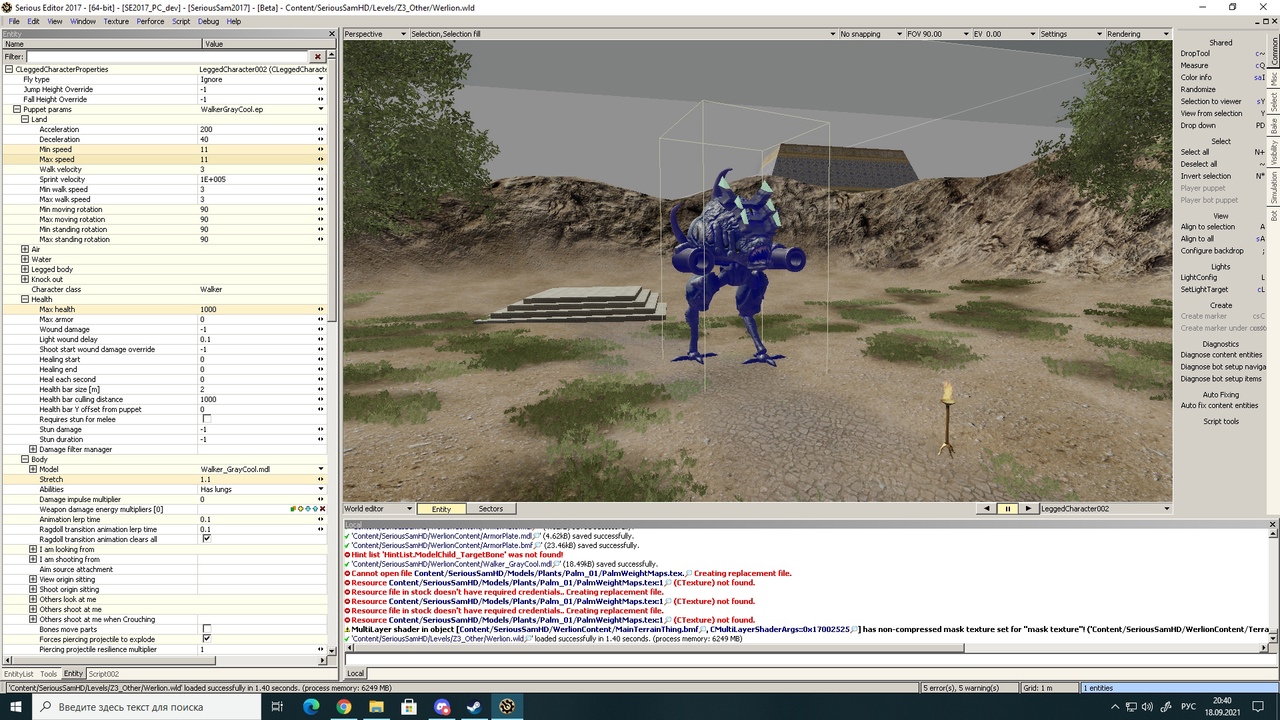Expand the Knock out section
The image size is (1280, 720).
(25, 279)
